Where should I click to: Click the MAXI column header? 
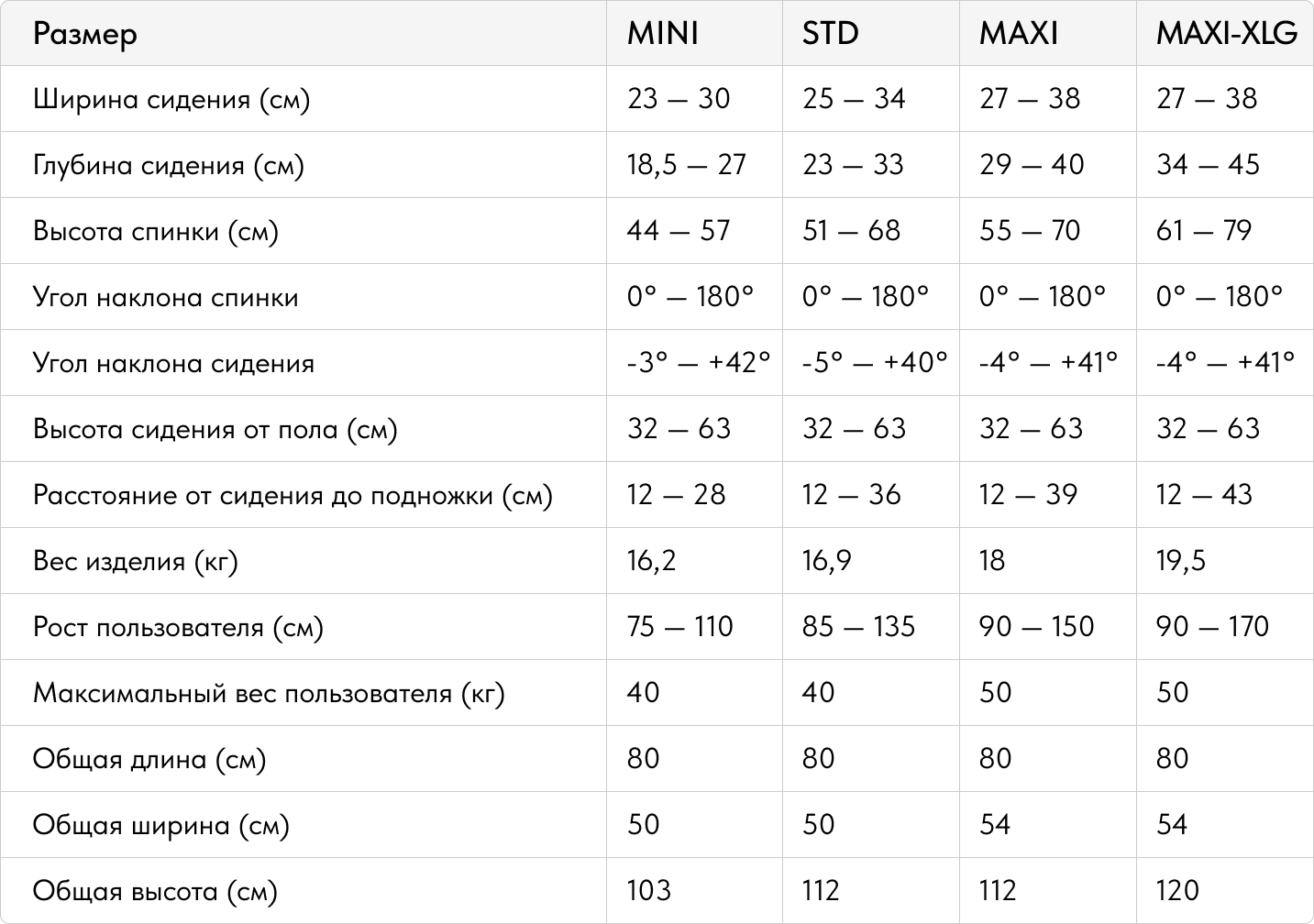[x=1018, y=34]
